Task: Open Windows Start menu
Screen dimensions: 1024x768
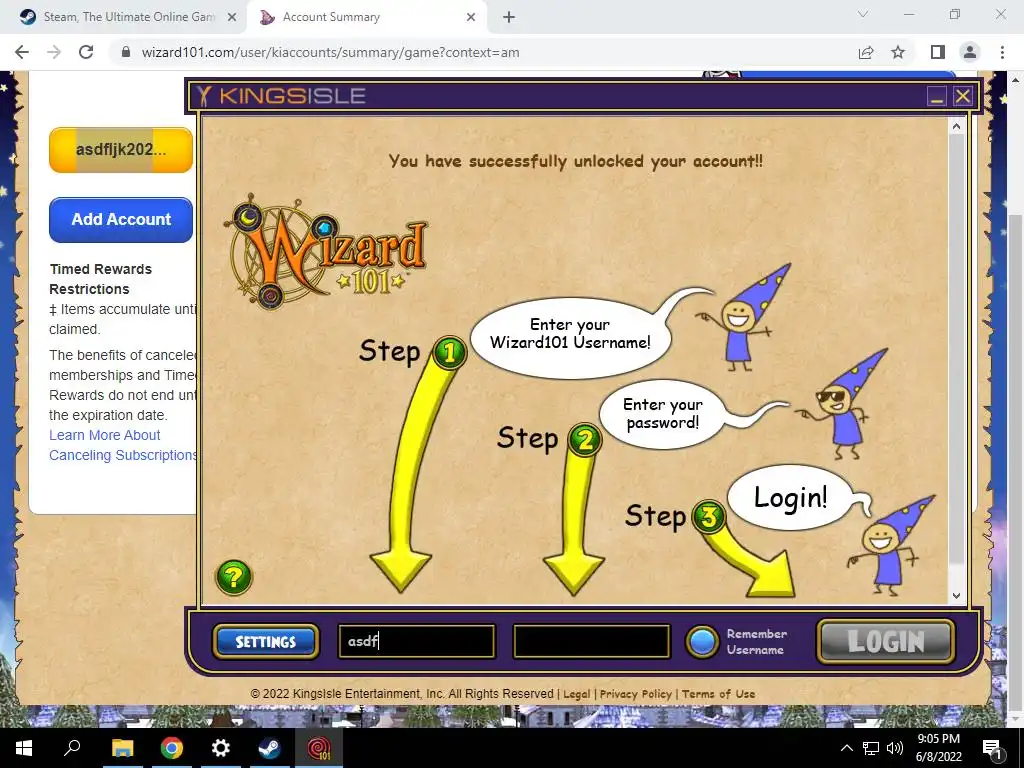Action: 24,748
